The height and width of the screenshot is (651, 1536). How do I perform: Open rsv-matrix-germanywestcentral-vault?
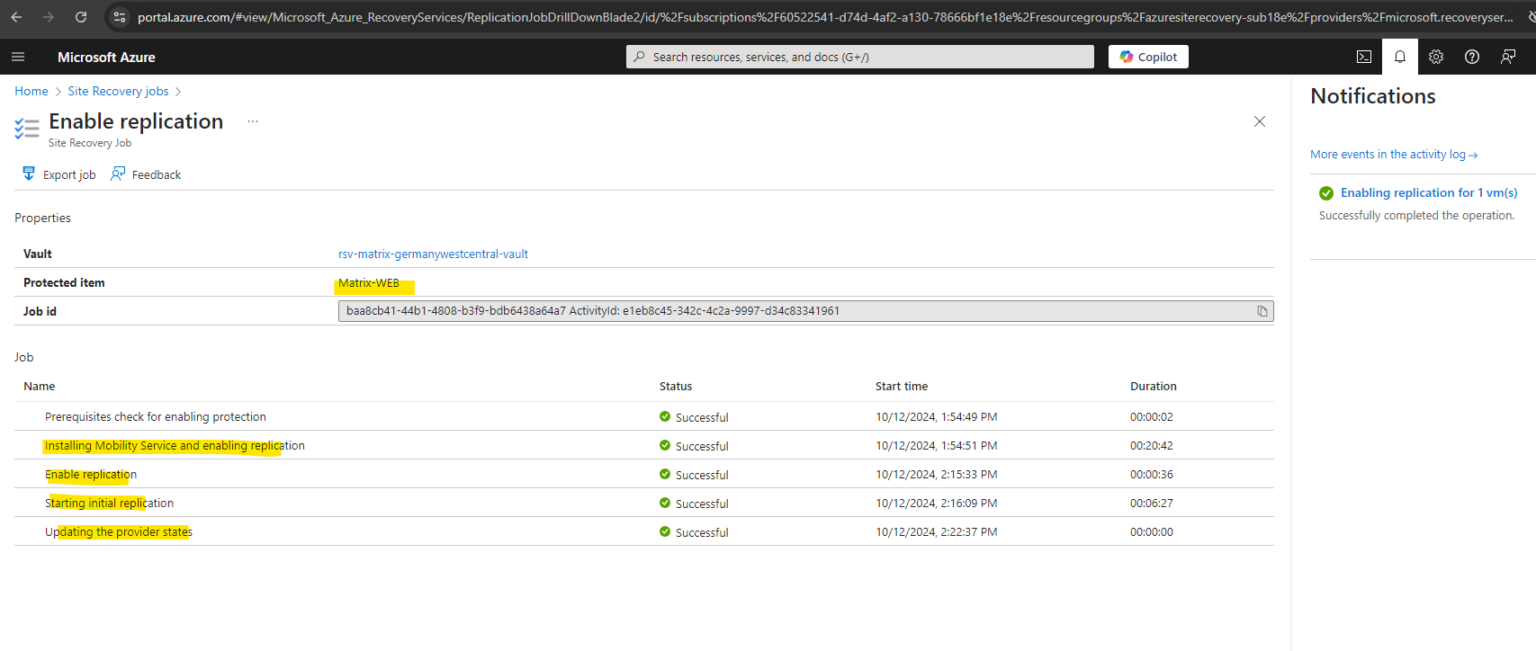click(433, 254)
